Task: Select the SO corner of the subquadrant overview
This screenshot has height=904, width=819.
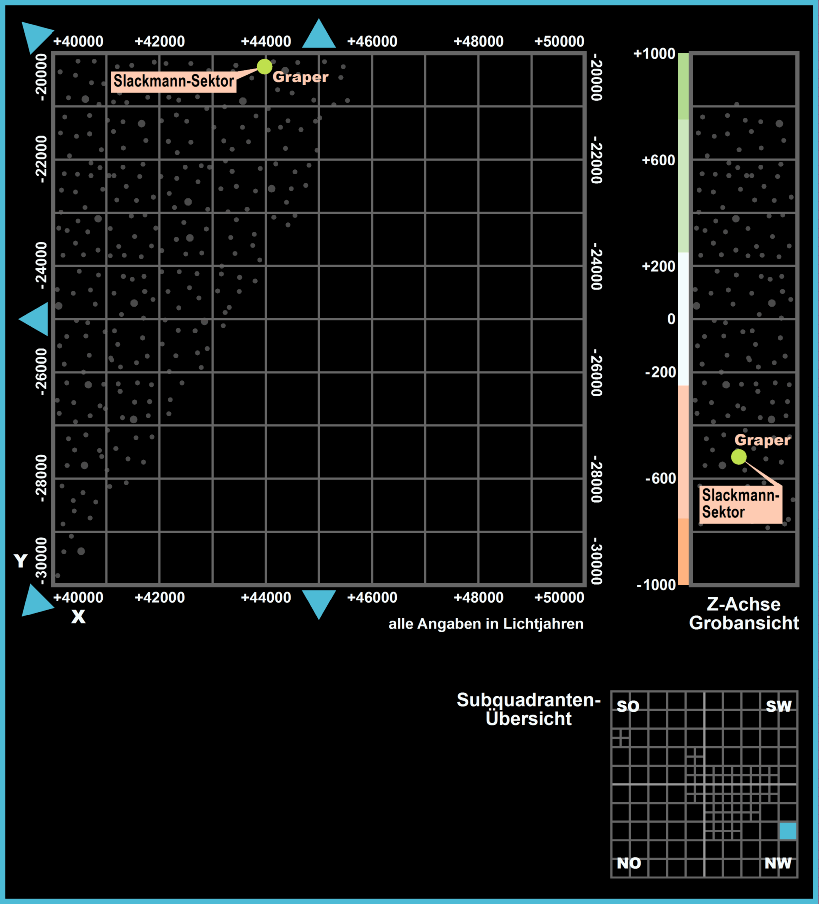Action: [628, 707]
